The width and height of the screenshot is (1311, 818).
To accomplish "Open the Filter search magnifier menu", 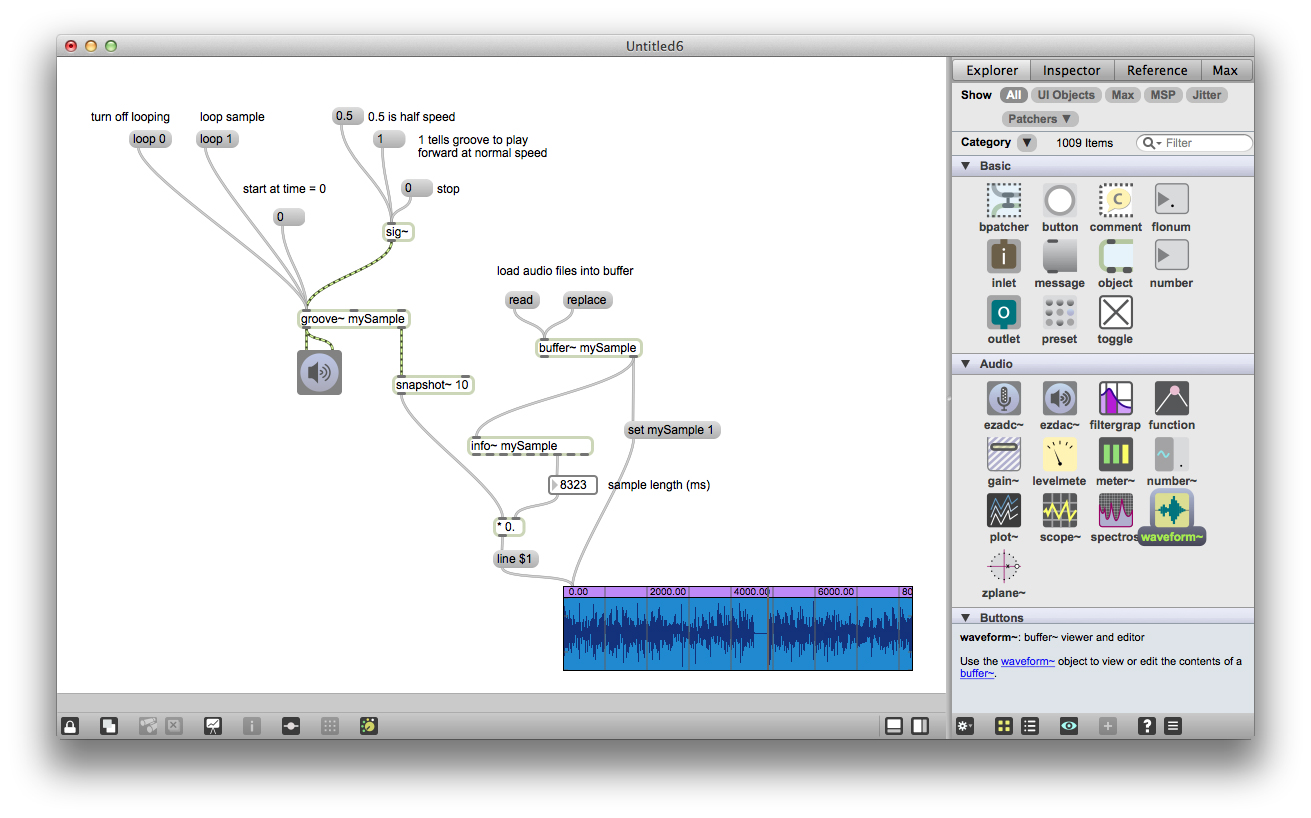I will tap(1152, 143).
